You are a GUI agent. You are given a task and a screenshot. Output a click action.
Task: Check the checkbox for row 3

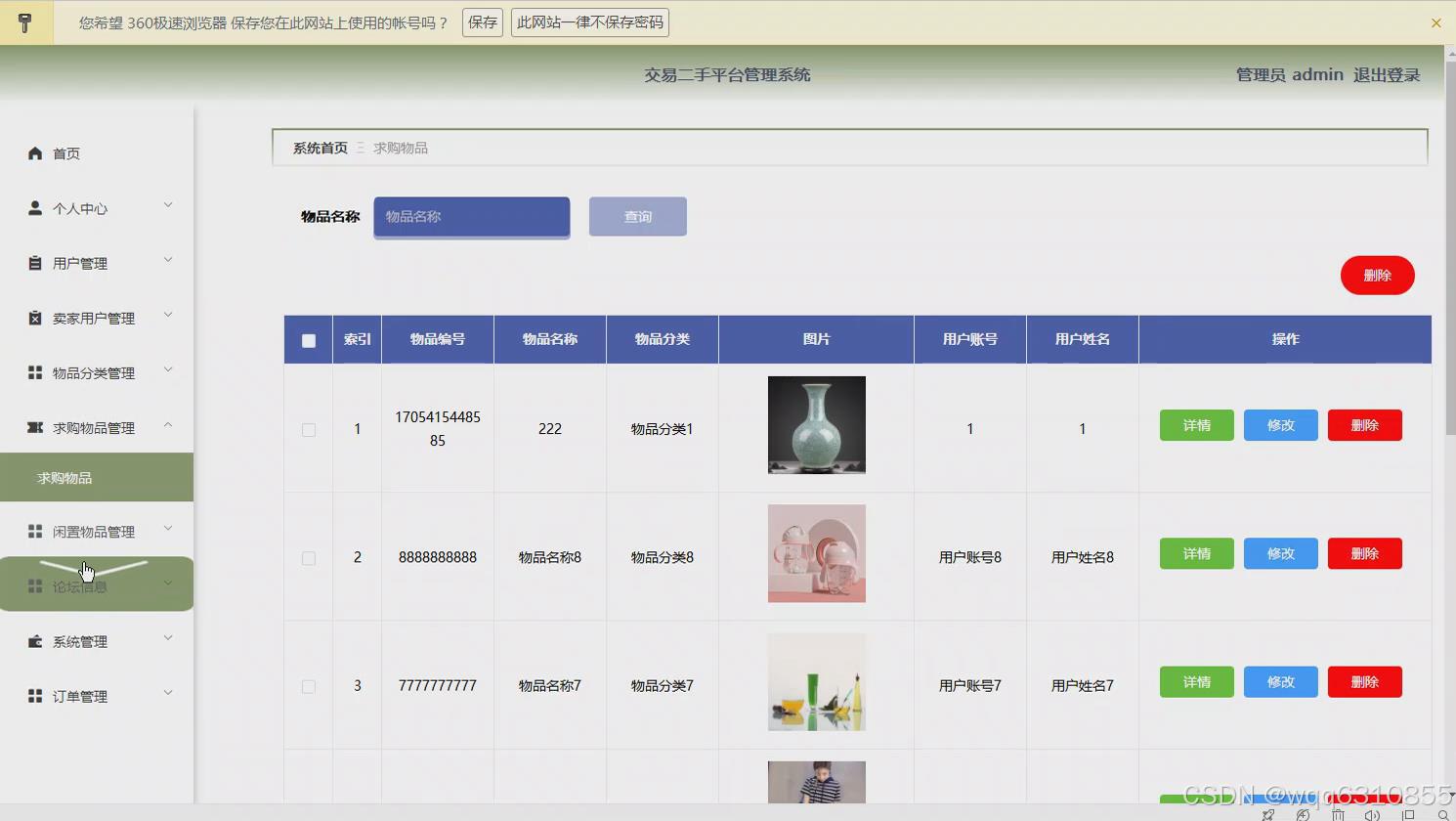[x=309, y=686]
